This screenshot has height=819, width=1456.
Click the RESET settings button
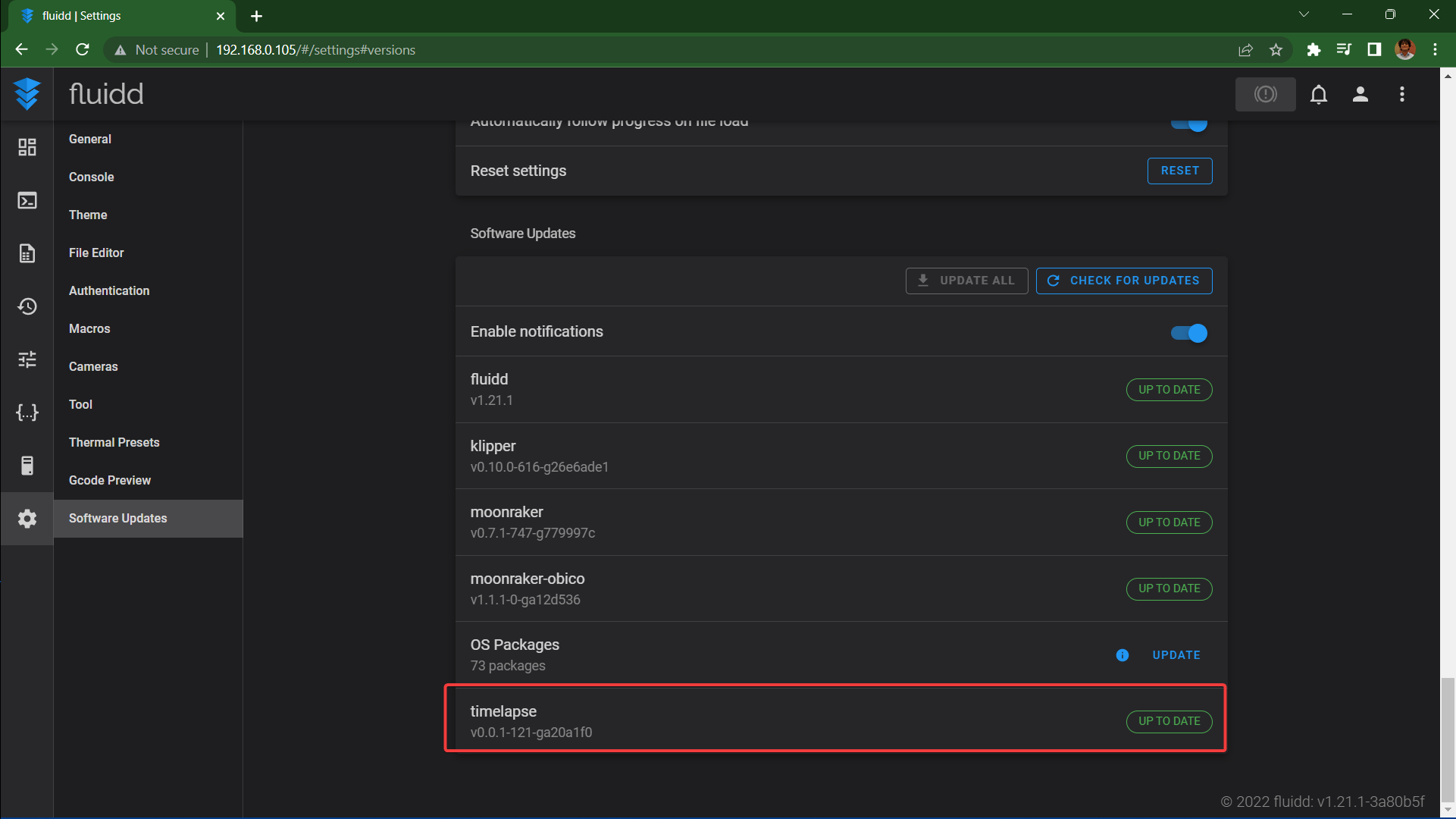(1180, 171)
